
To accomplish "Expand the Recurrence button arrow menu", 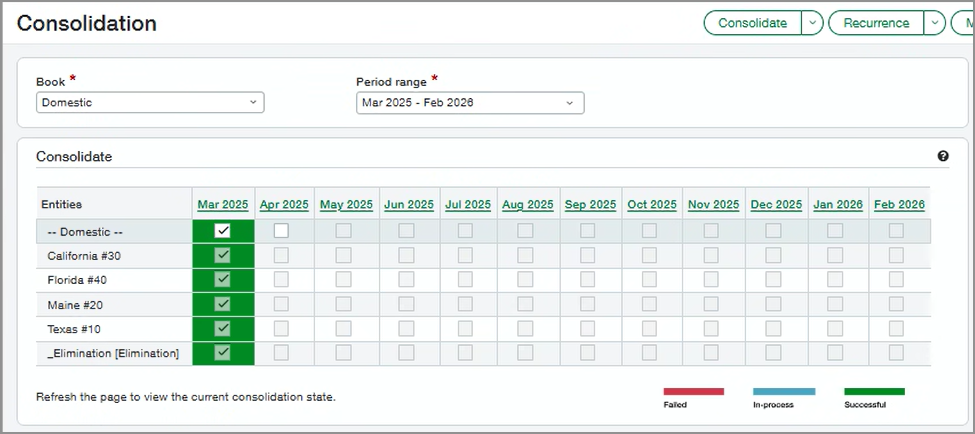I will (x=934, y=23).
